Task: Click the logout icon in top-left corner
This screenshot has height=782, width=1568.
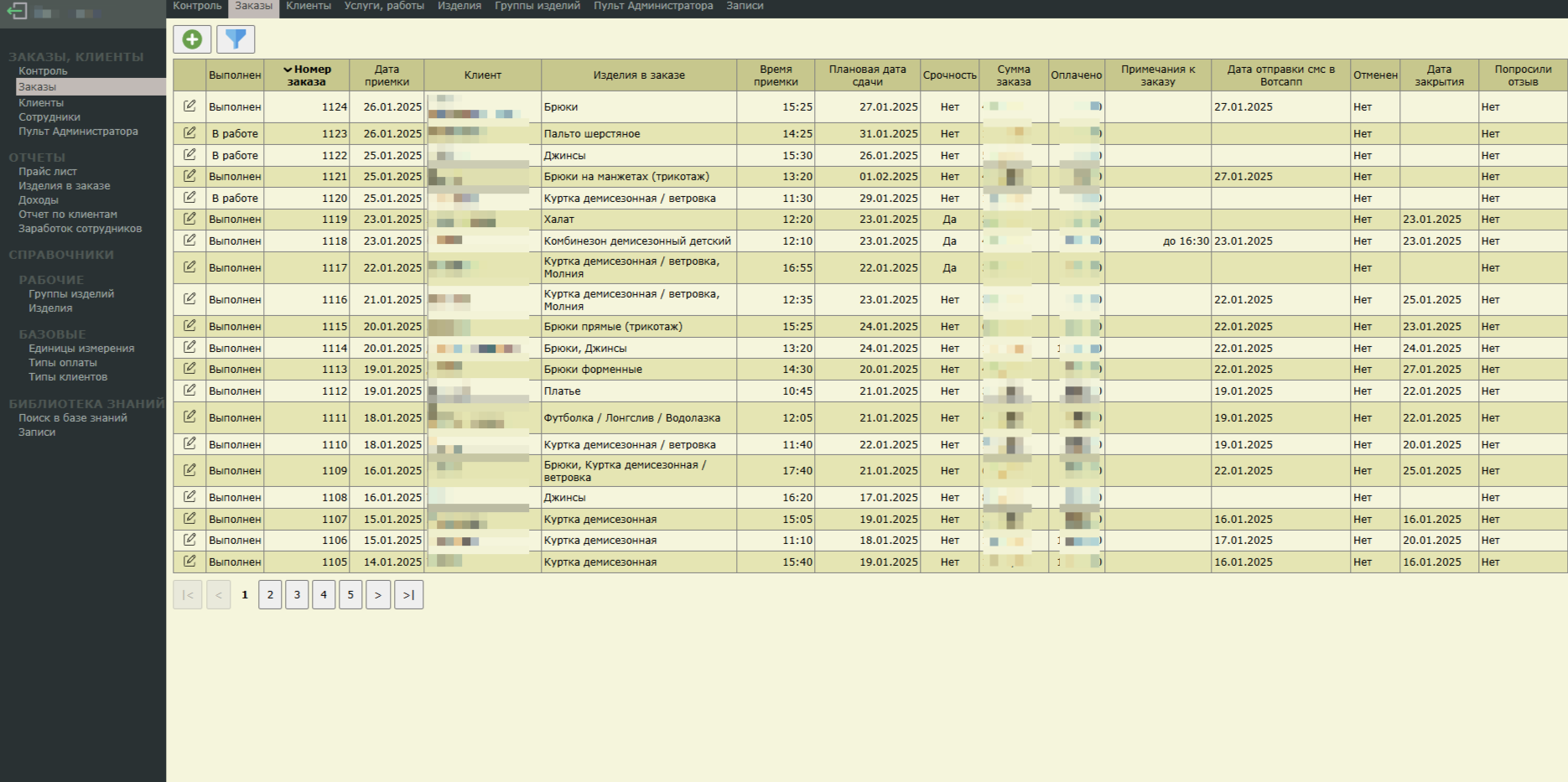Action: click(x=17, y=12)
